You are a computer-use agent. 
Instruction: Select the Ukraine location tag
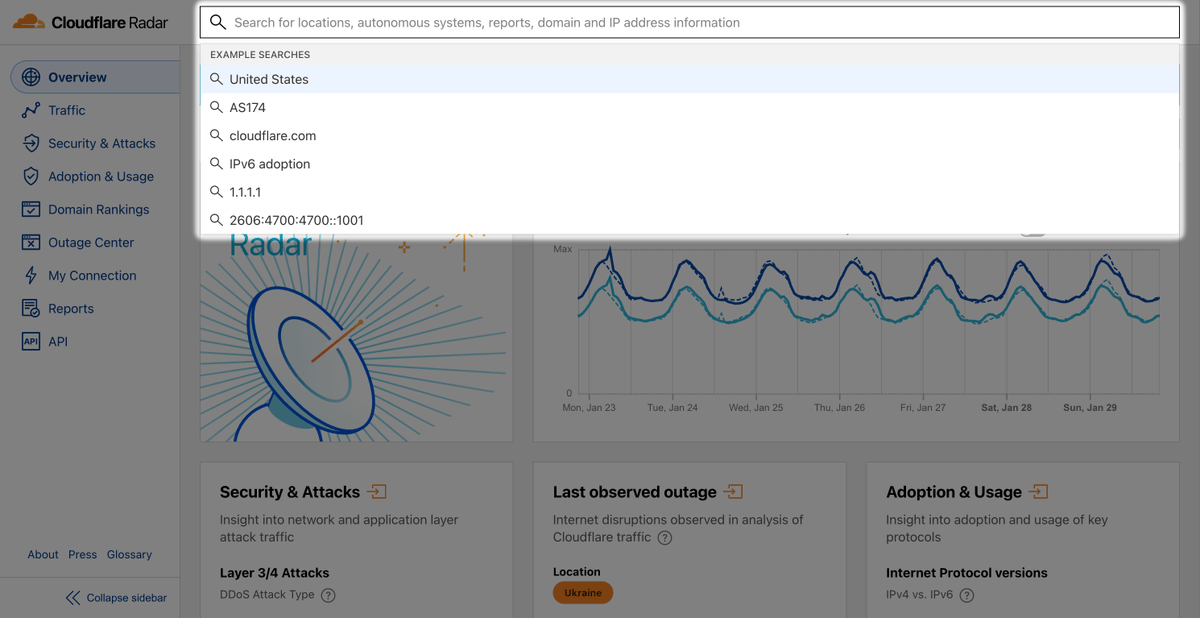583,592
